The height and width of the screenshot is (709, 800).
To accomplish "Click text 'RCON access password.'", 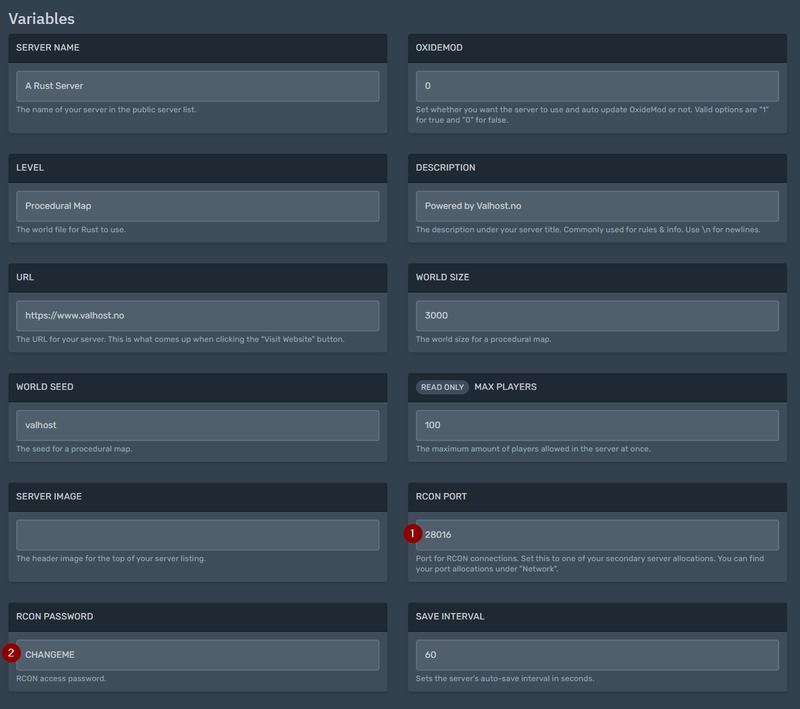I will [x=61, y=678].
